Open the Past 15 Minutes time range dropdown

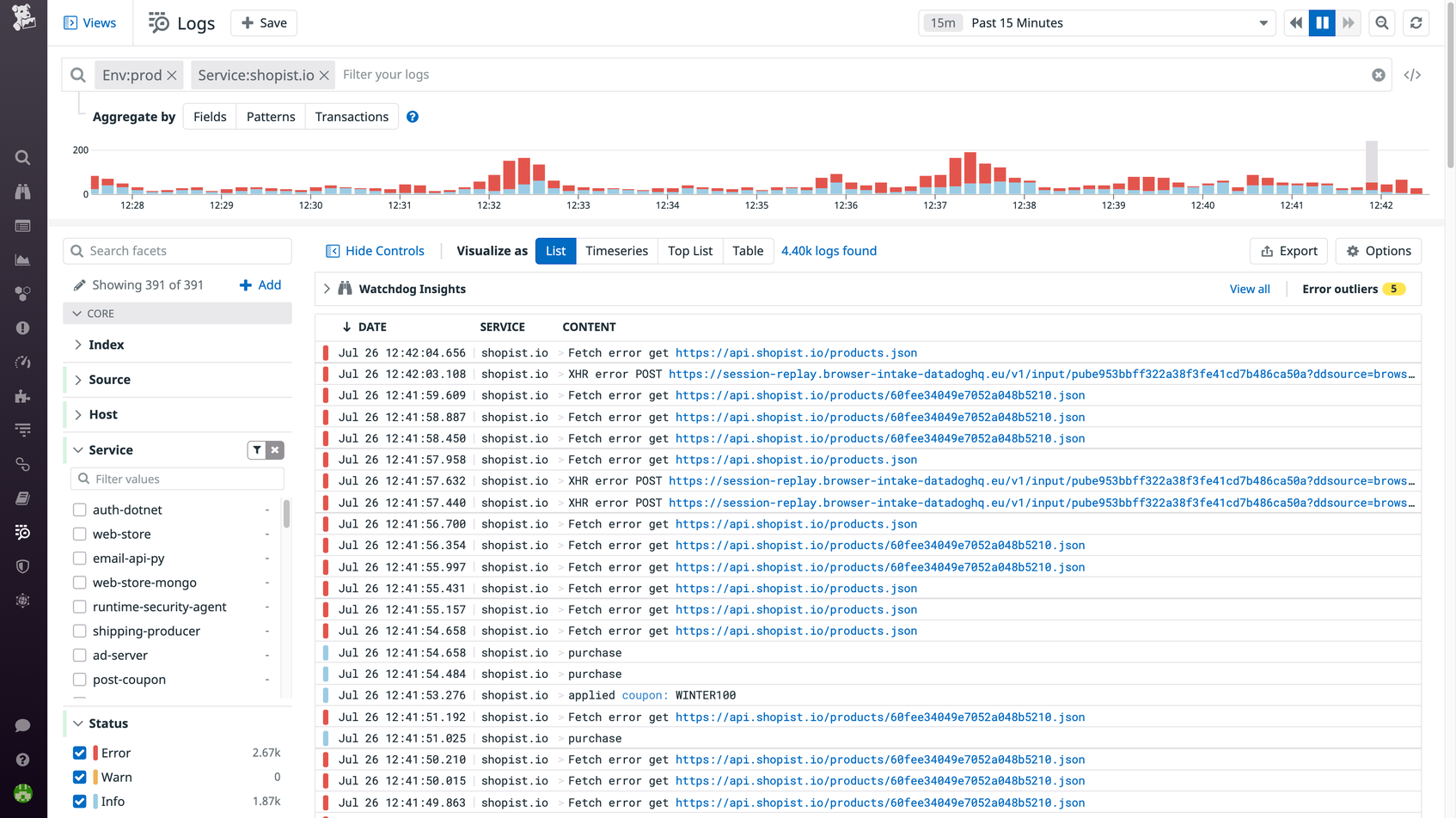pos(1098,22)
